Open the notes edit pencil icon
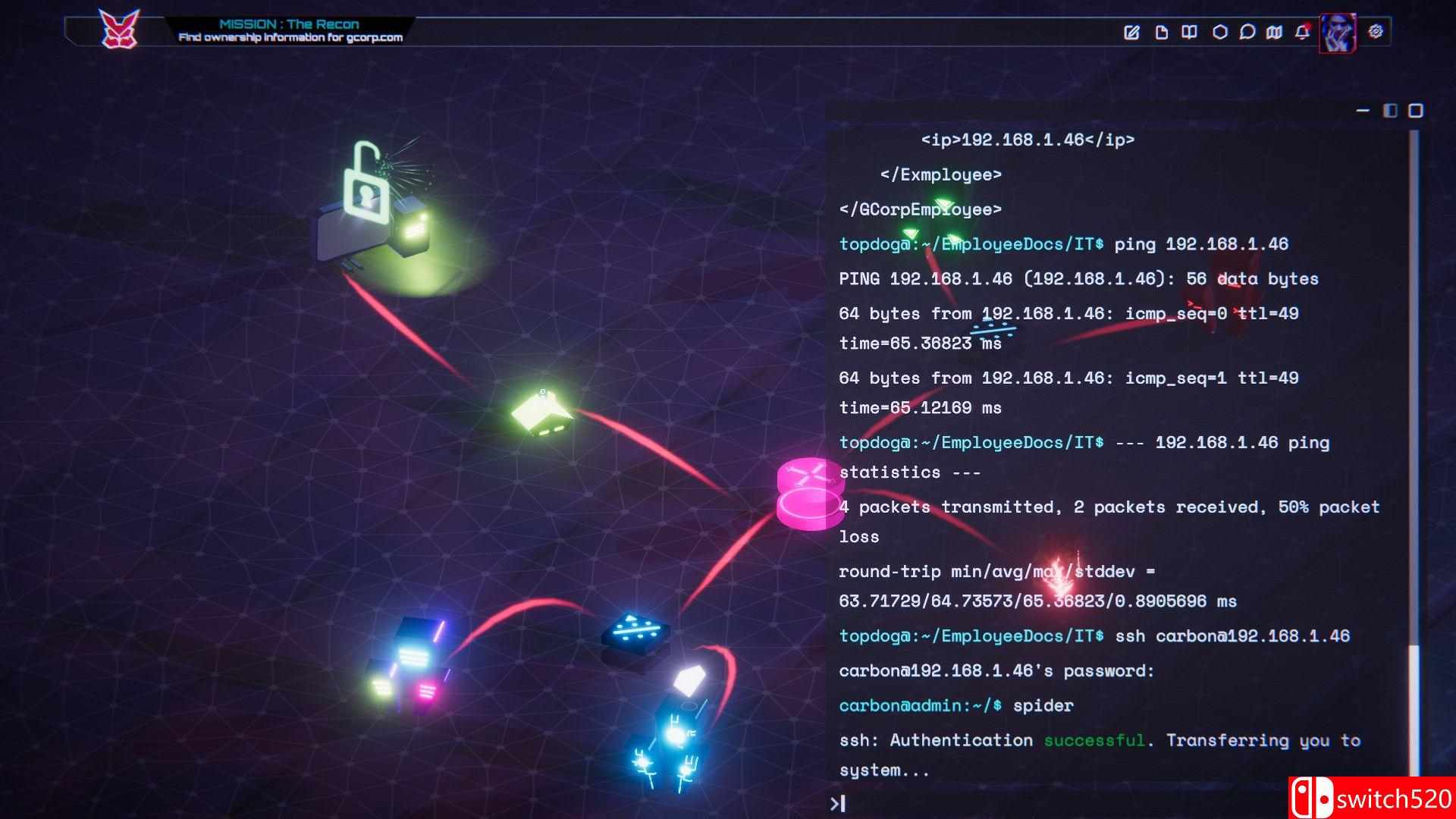Viewport: 1456px width, 819px height. click(1131, 32)
